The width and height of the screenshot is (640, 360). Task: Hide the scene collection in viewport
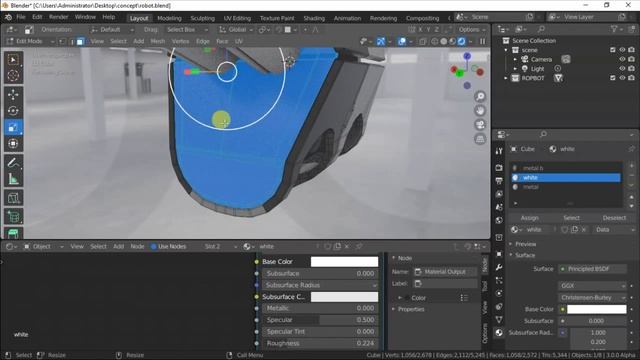click(x=622, y=50)
